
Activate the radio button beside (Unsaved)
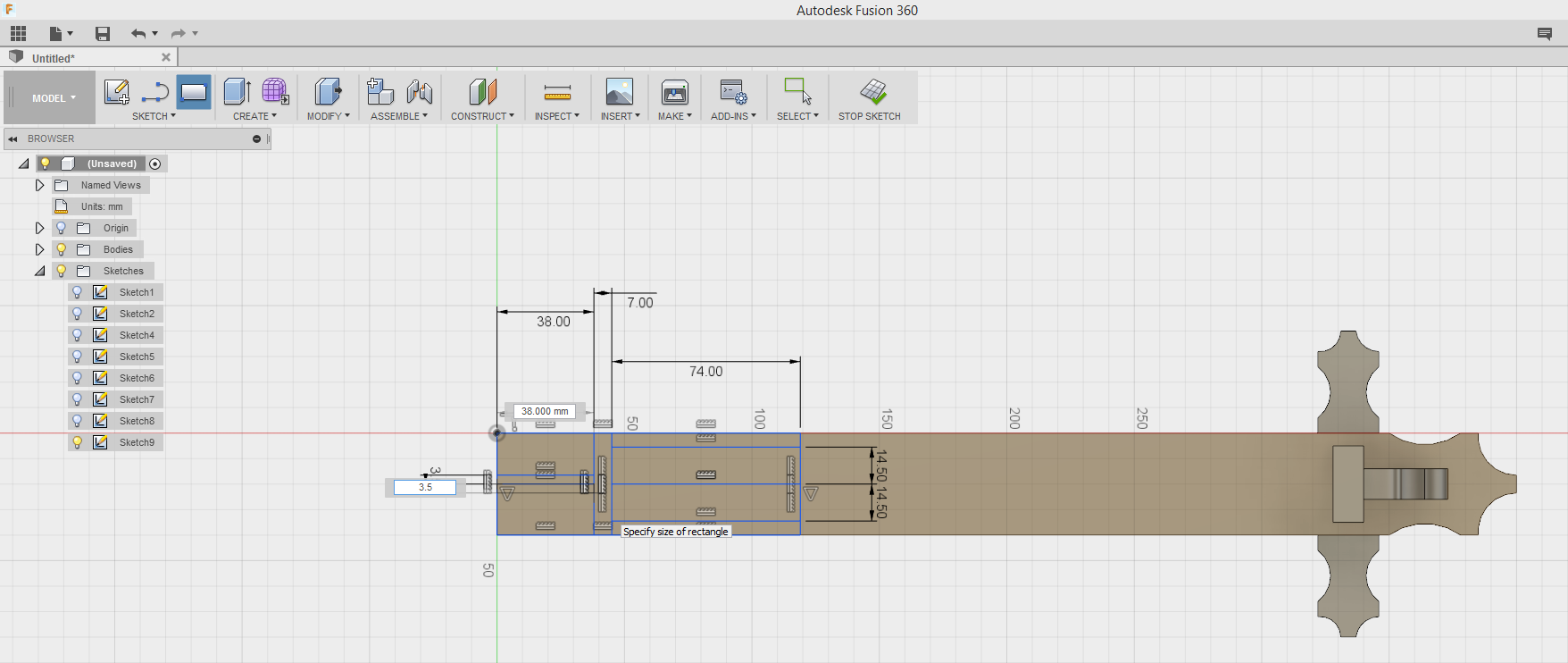[x=155, y=164]
